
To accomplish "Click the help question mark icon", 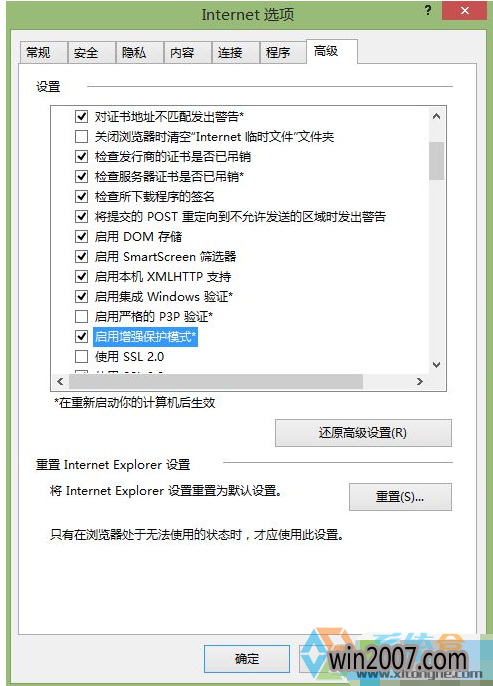I will [428, 10].
